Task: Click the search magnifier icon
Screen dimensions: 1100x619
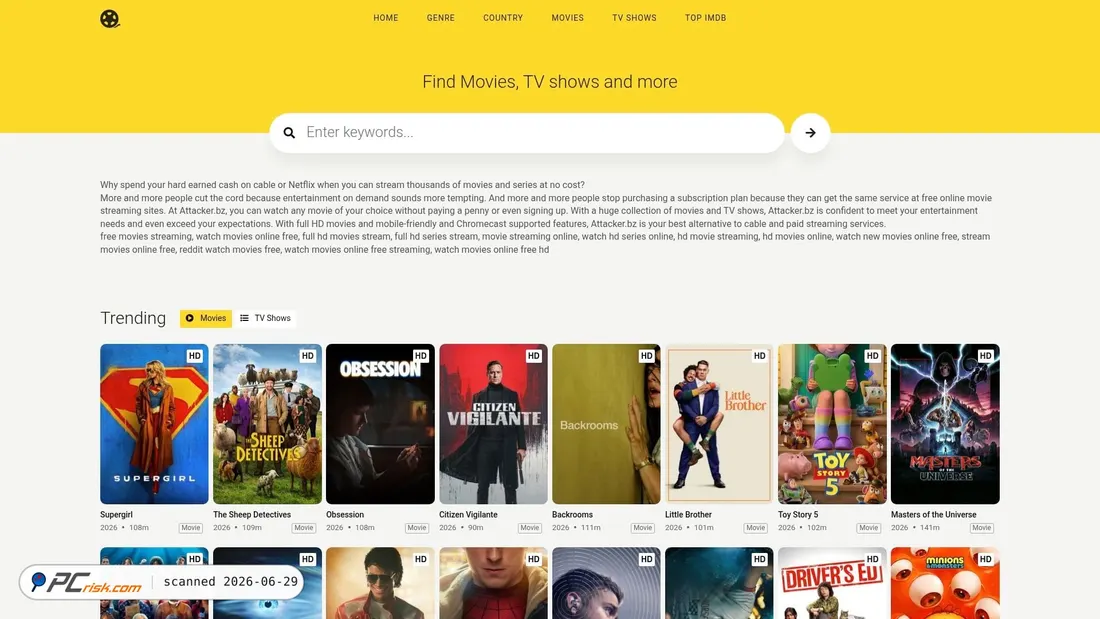Action: click(289, 133)
